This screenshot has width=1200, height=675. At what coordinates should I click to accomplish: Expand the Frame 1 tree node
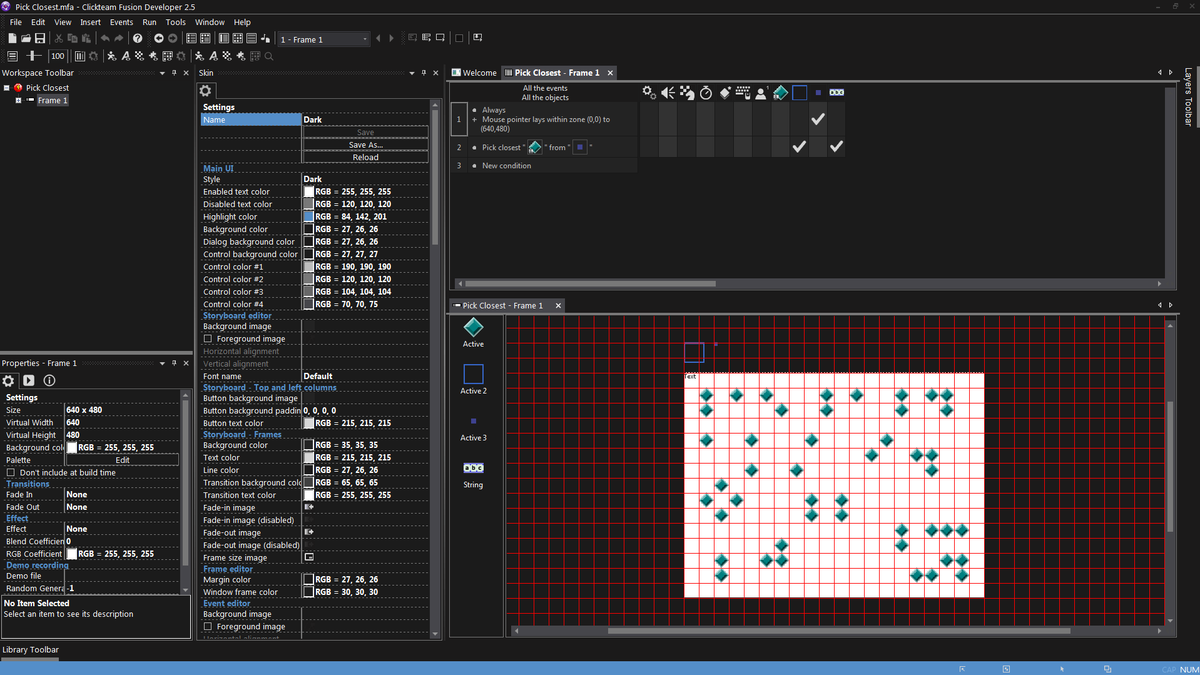click(18, 100)
